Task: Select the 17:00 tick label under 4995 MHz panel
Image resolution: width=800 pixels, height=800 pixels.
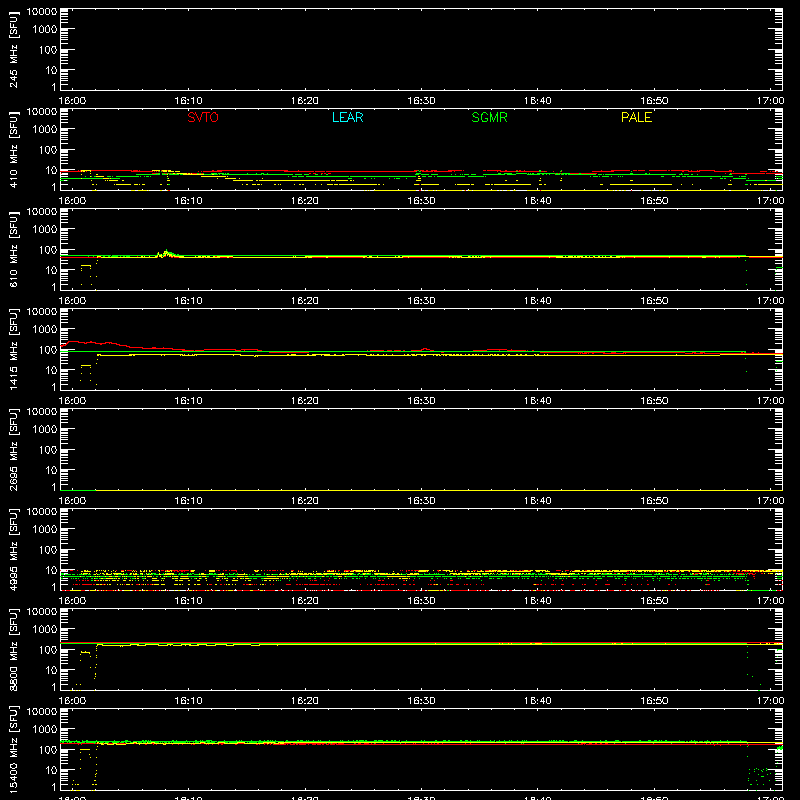Action: (770, 601)
